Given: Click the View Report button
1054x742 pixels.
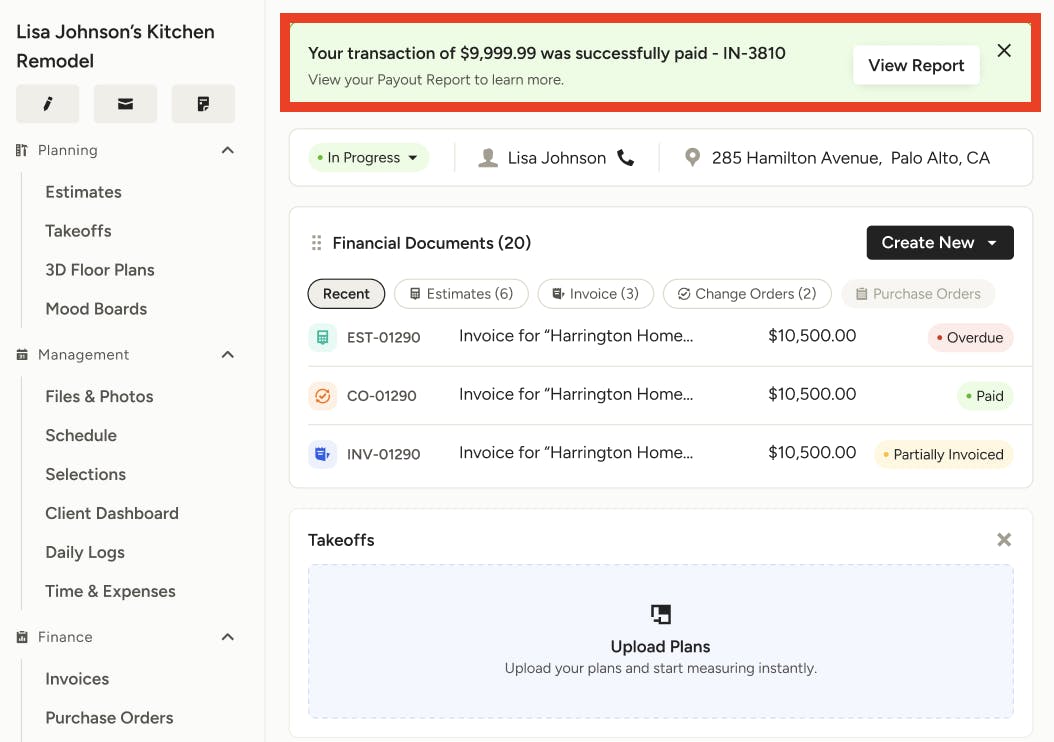Looking at the screenshot, I should click(915, 65).
